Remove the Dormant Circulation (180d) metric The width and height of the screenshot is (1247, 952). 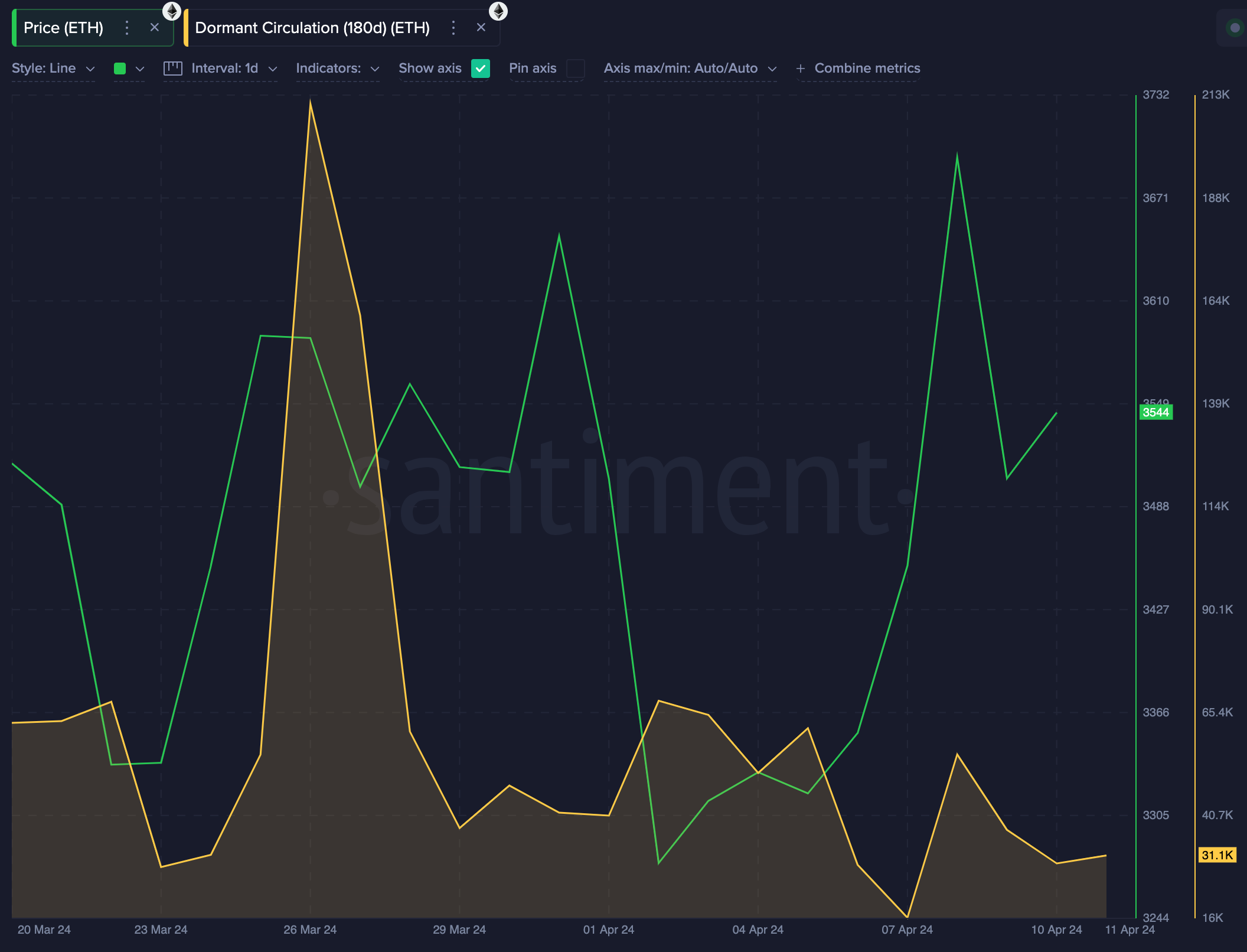(481, 27)
